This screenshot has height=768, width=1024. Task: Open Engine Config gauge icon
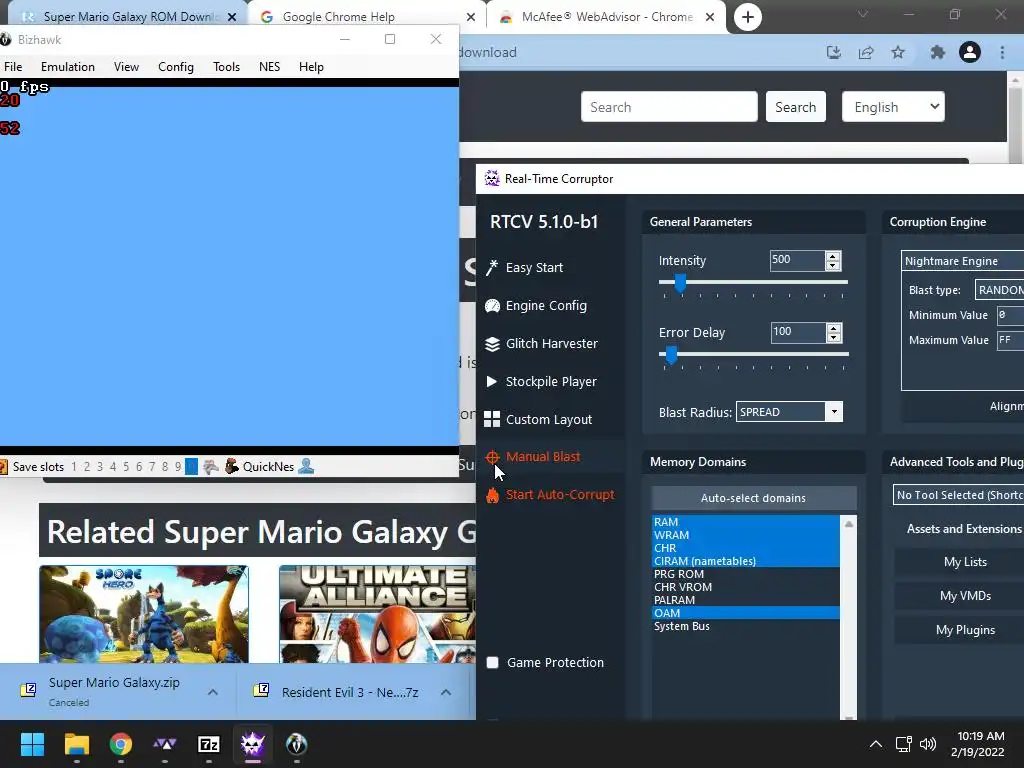(492, 306)
